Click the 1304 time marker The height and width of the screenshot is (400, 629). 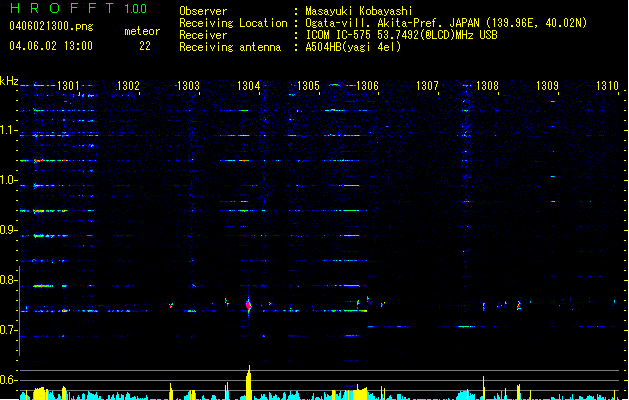(248, 86)
